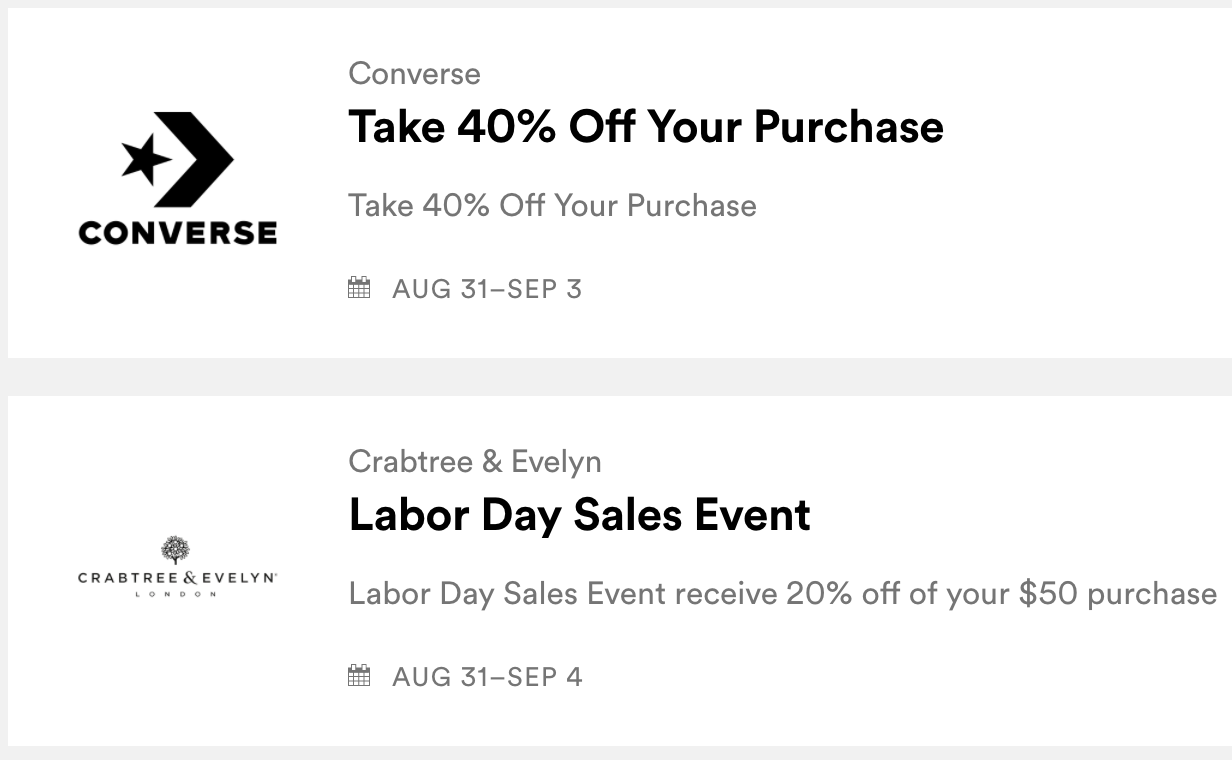Click the Crabtree & Evelyn tree emblem
Image resolution: width=1232 pixels, height=760 pixels.
[176, 549]
